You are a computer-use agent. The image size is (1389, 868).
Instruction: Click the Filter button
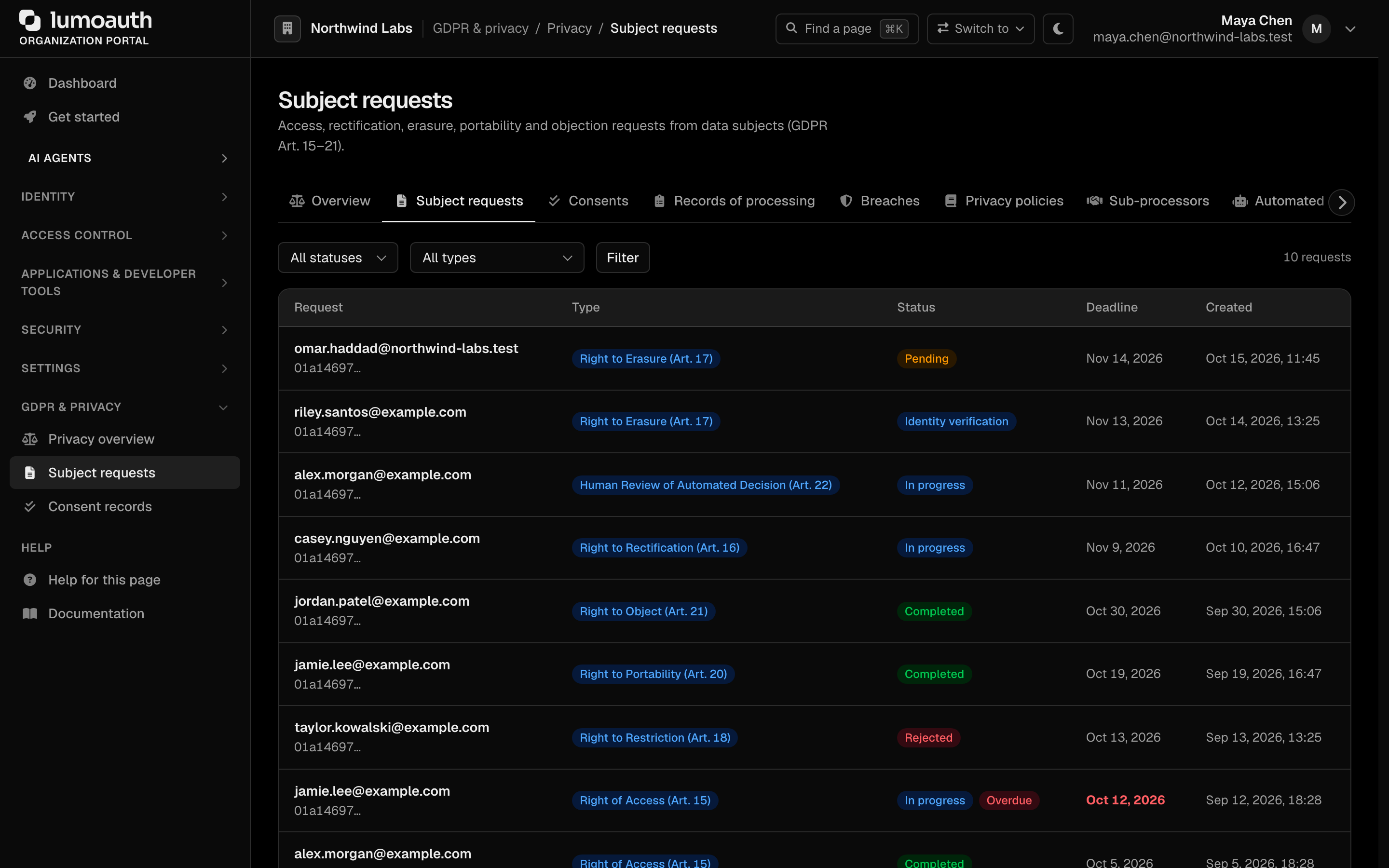tap(623, 258)
